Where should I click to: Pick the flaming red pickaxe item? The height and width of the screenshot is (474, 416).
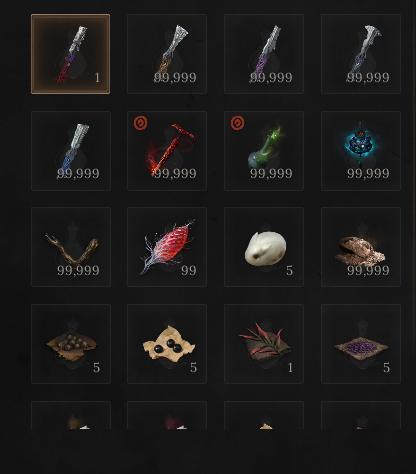[x=167, y=151]
